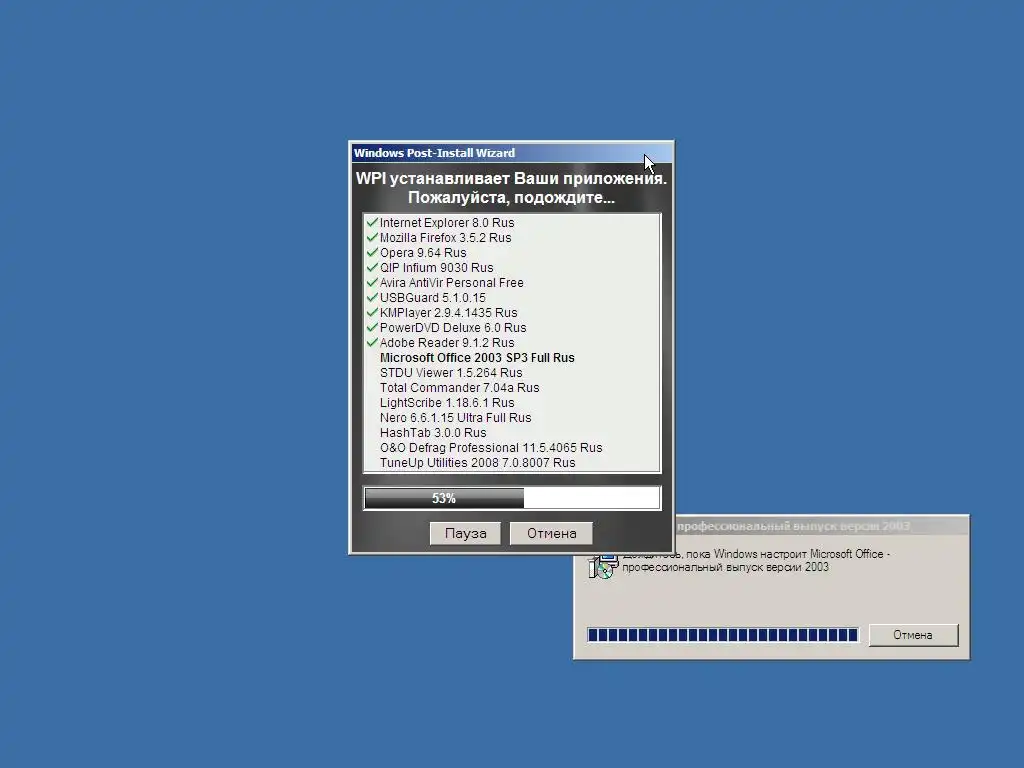1024x768 pixels.
Task: Click the checkmark beside Mozilla Firefox 3.5.2 Rus
Action: click(x=372, y=237)
